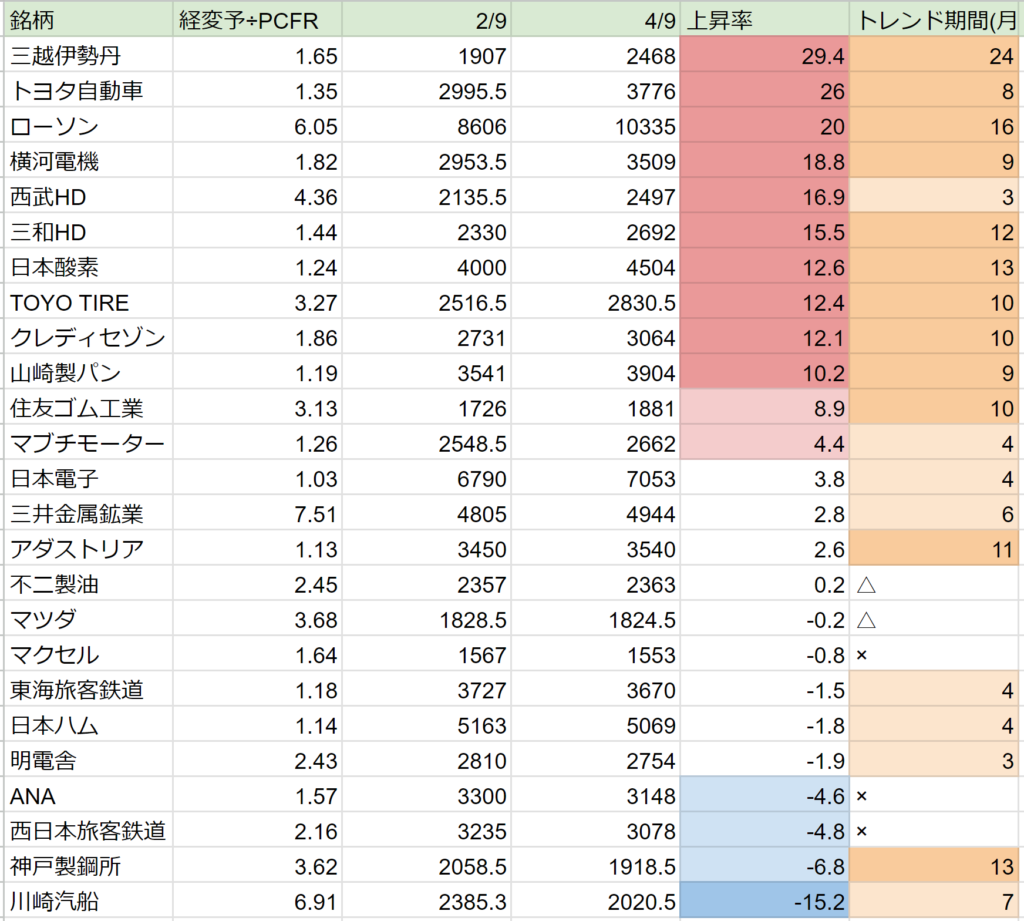Select the 三越伊勢丹 stock name cell
The height and width of the screenshot is (921, 1024).
coord(88,56)
